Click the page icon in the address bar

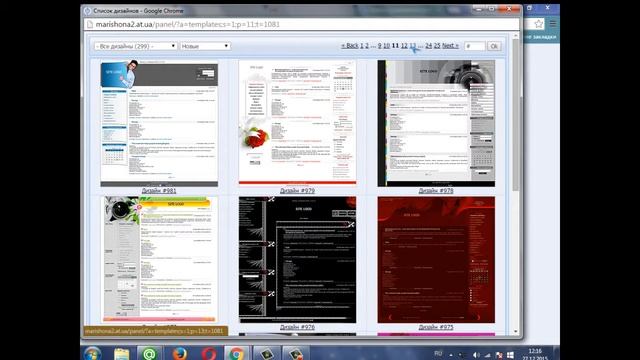coord(90,24)
